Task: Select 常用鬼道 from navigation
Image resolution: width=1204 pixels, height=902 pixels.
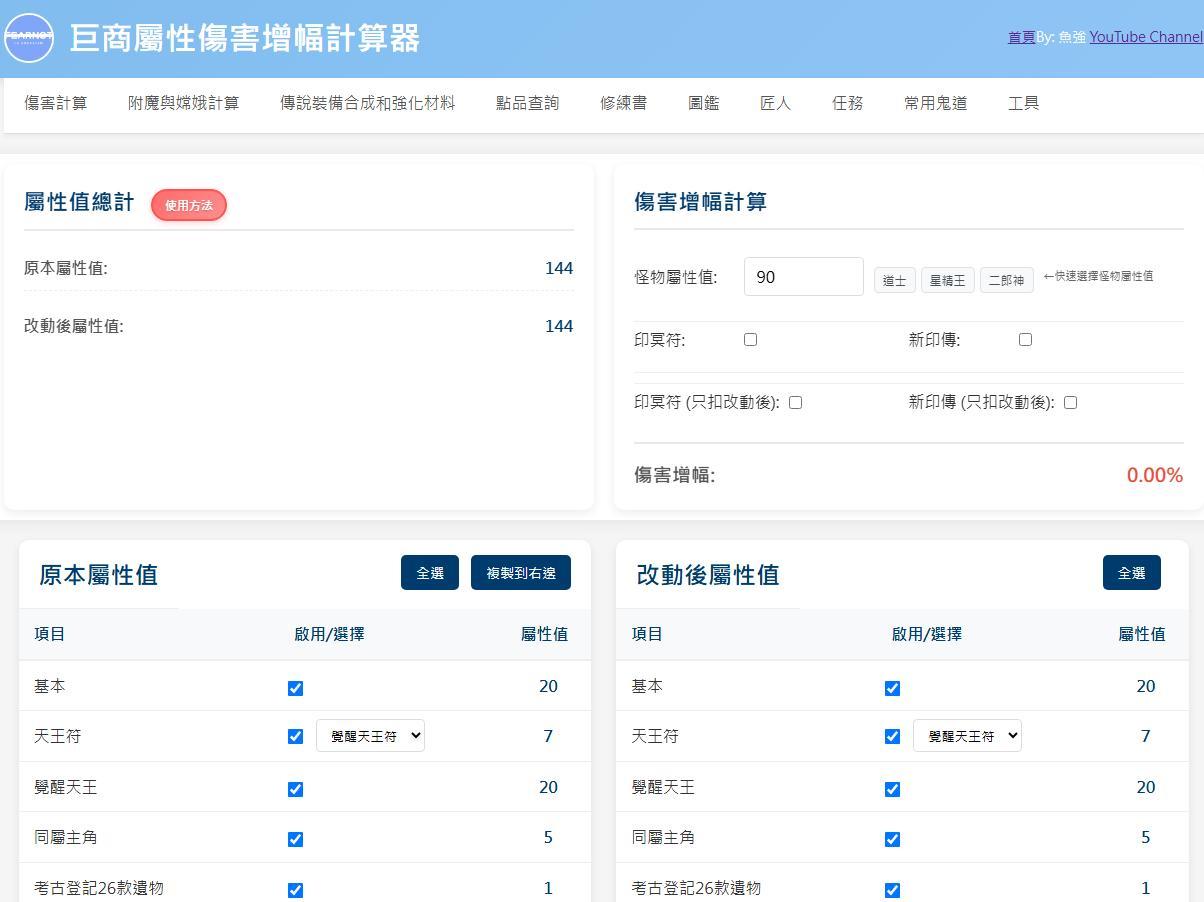Action: pyautogui.click(x=935, y=103)
